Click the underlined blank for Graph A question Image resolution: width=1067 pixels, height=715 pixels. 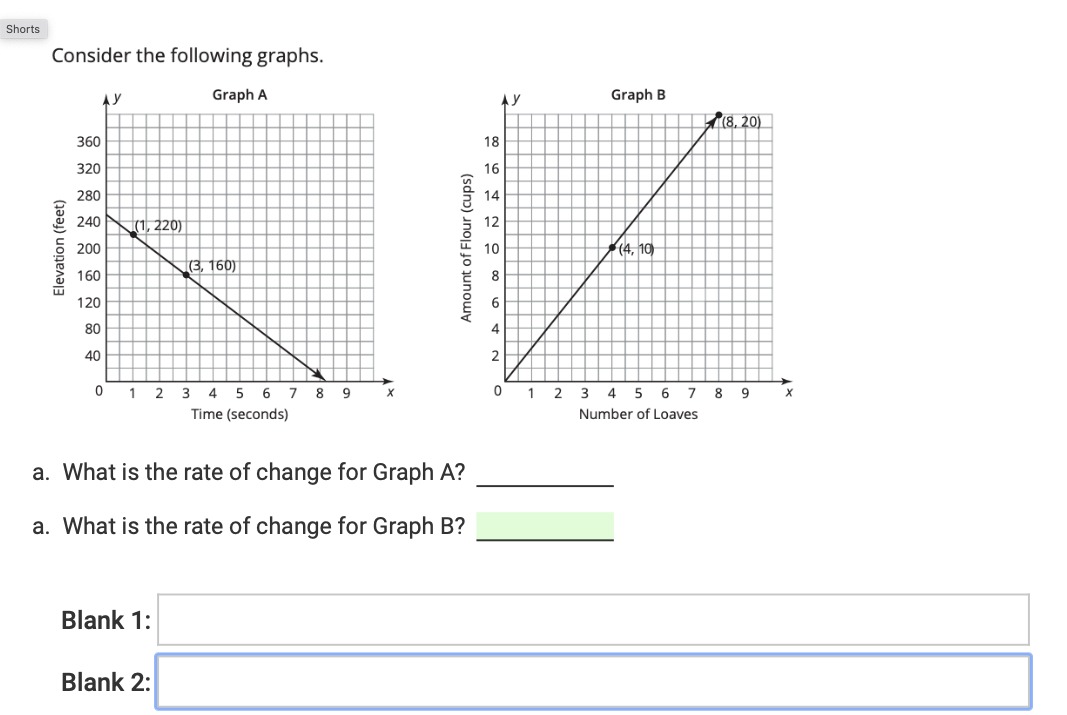(544, 474)
